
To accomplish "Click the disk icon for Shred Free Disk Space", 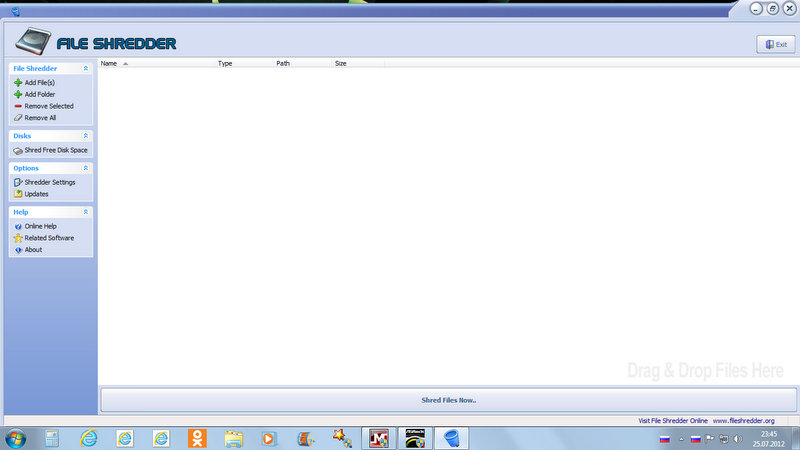I will (x=18, y=151).
